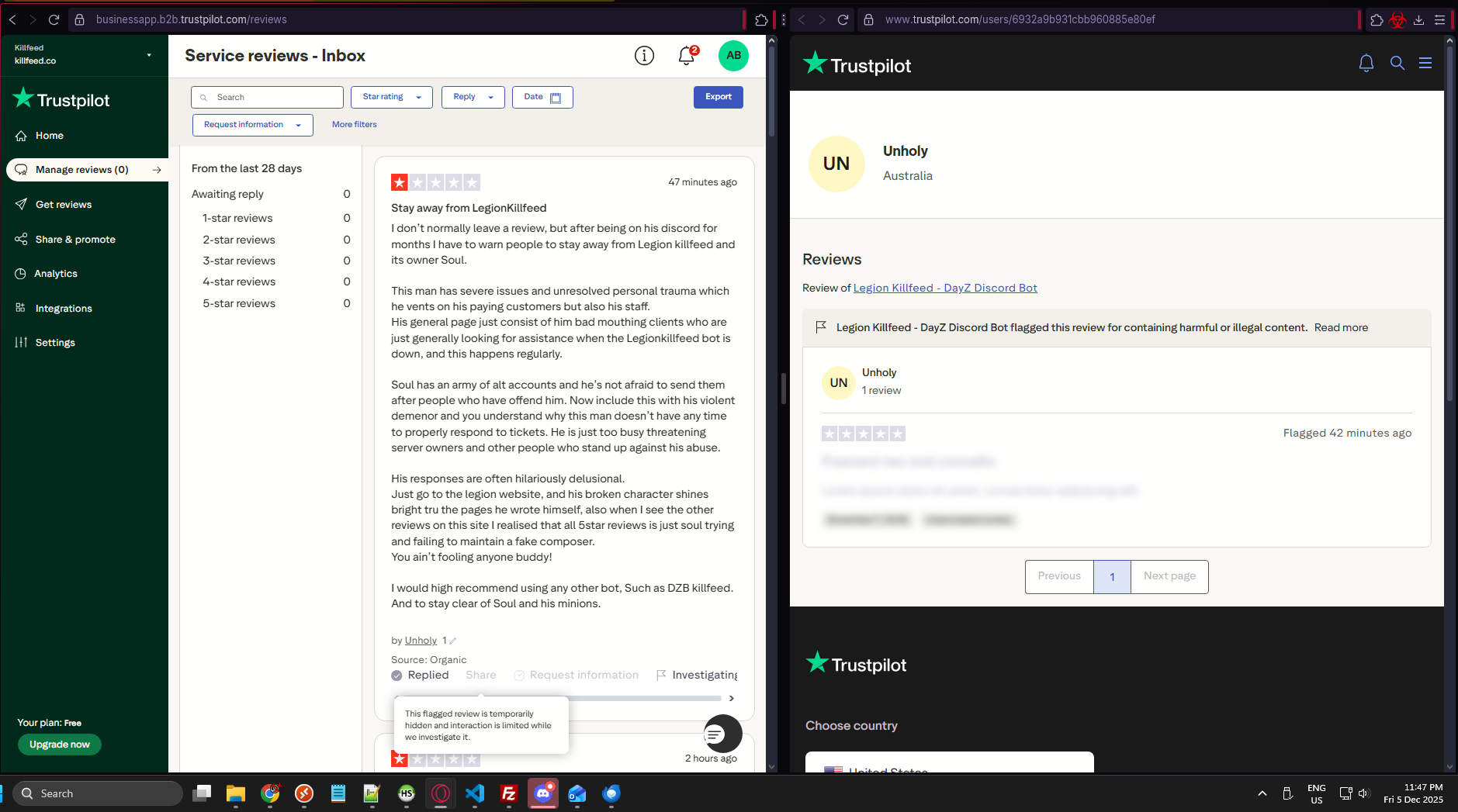Open the Windows taskbar Search box
The image size is (1458, 812).
pyautogui.click(x=98, y=793)
